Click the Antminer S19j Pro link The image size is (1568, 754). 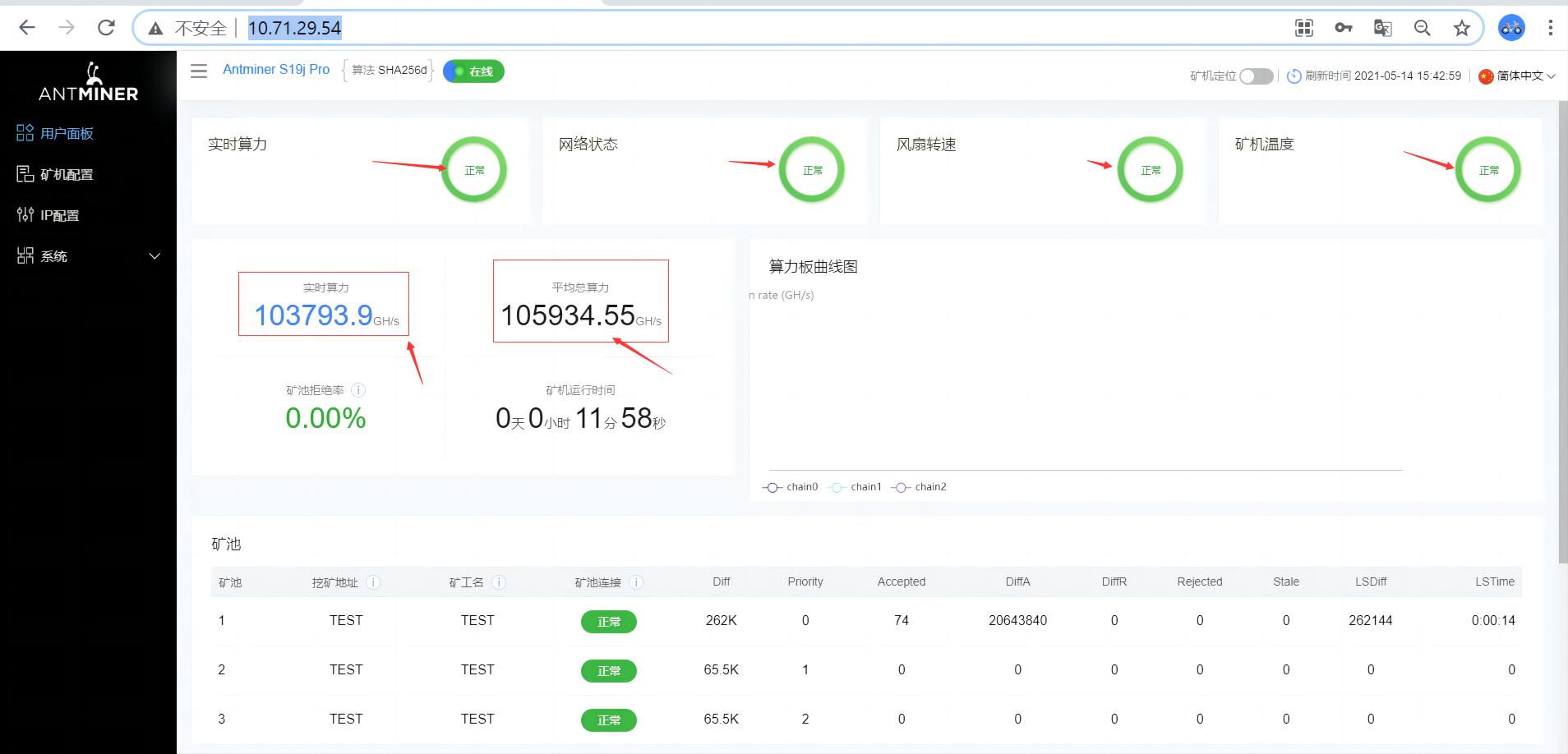tap(275, 69)
